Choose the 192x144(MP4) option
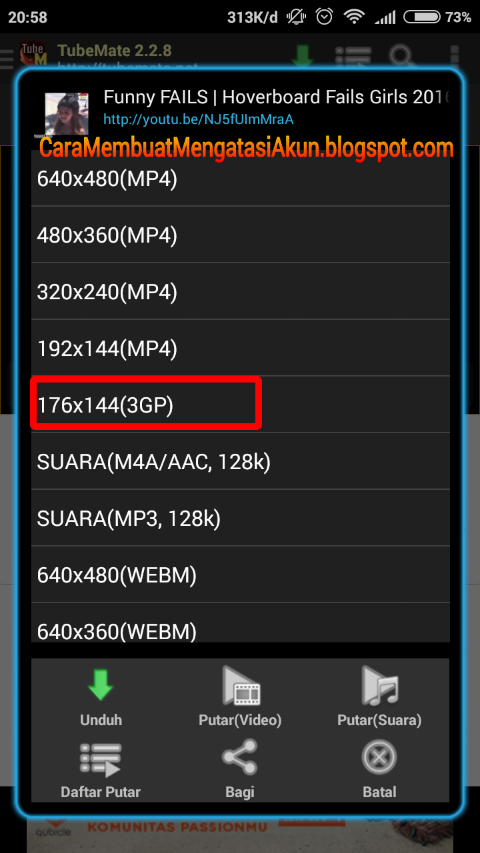The image size is (480, 853). point(240,349)
